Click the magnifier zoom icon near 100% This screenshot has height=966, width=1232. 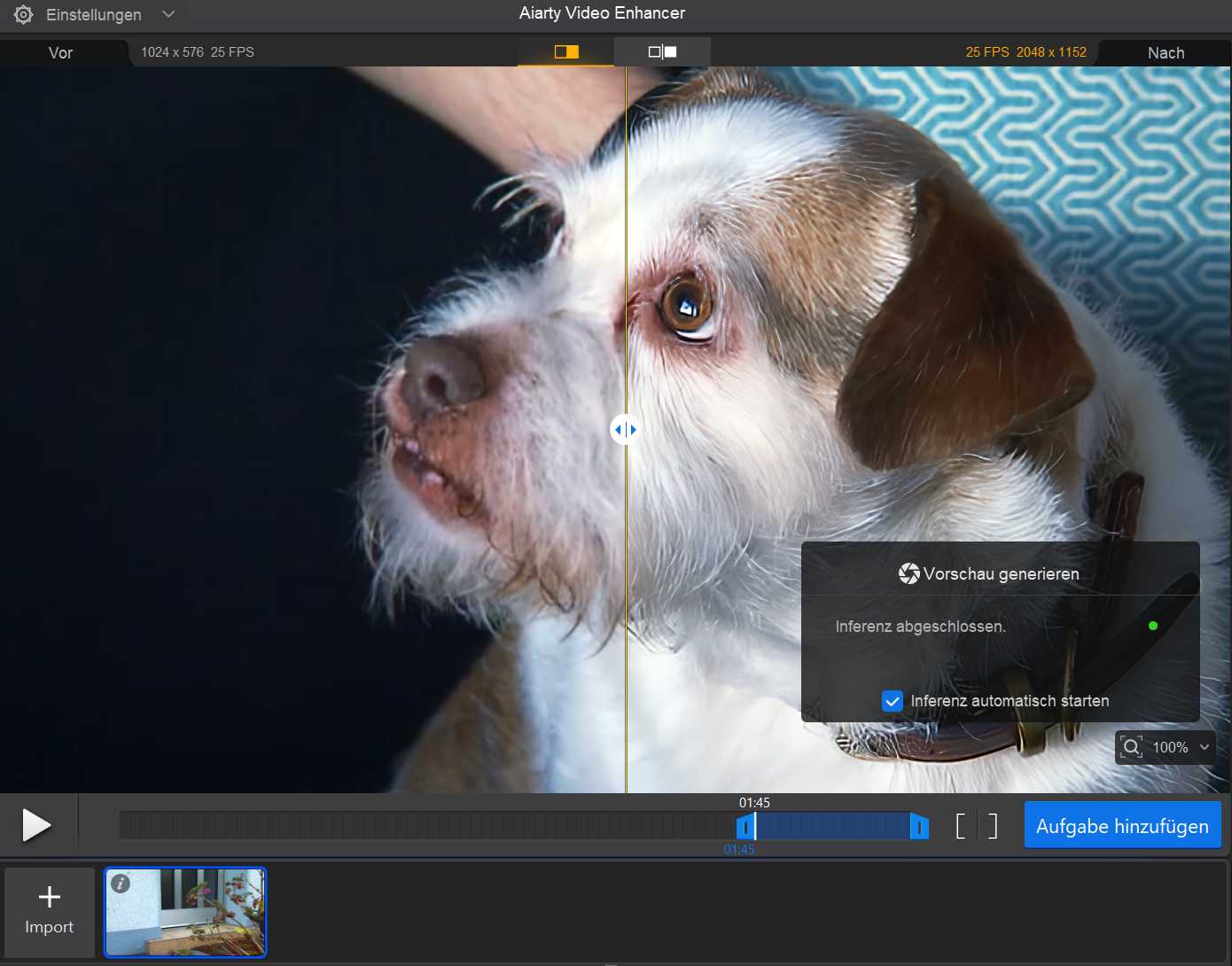point(1131,747)
